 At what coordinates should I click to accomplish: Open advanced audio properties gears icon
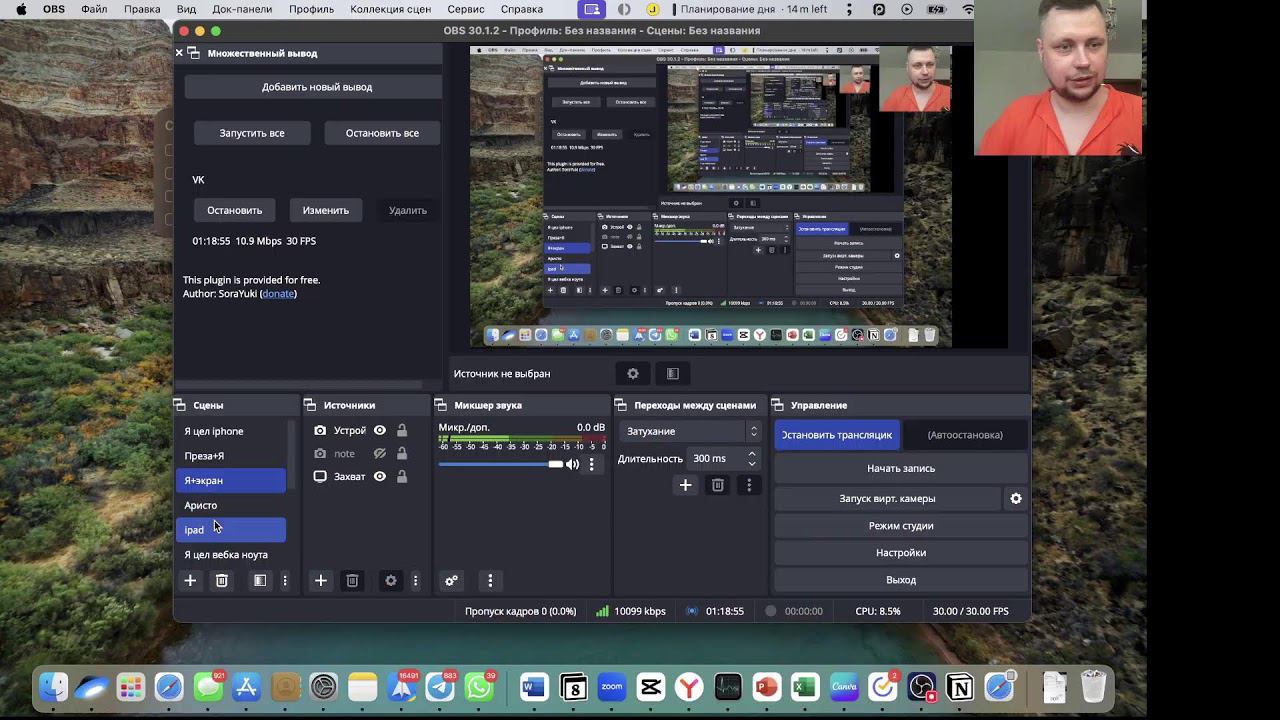click(451, 580)
